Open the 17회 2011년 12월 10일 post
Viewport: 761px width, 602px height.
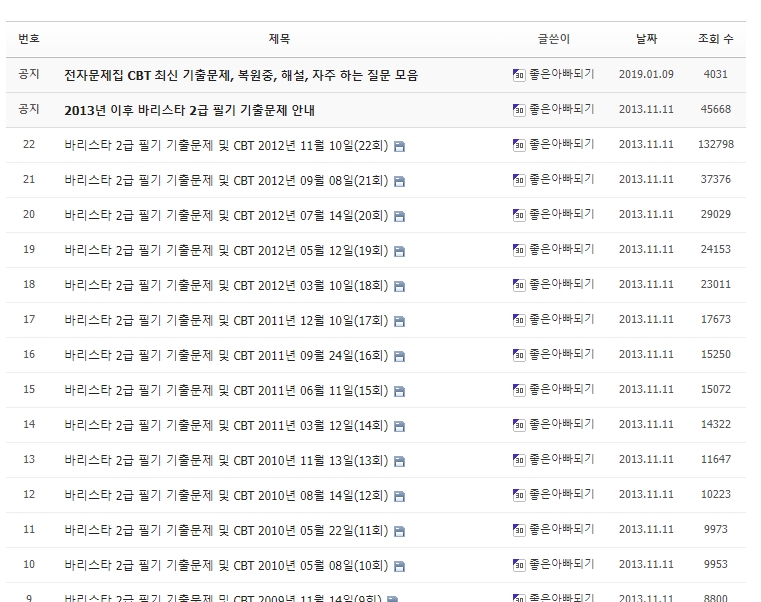point(226,320)
